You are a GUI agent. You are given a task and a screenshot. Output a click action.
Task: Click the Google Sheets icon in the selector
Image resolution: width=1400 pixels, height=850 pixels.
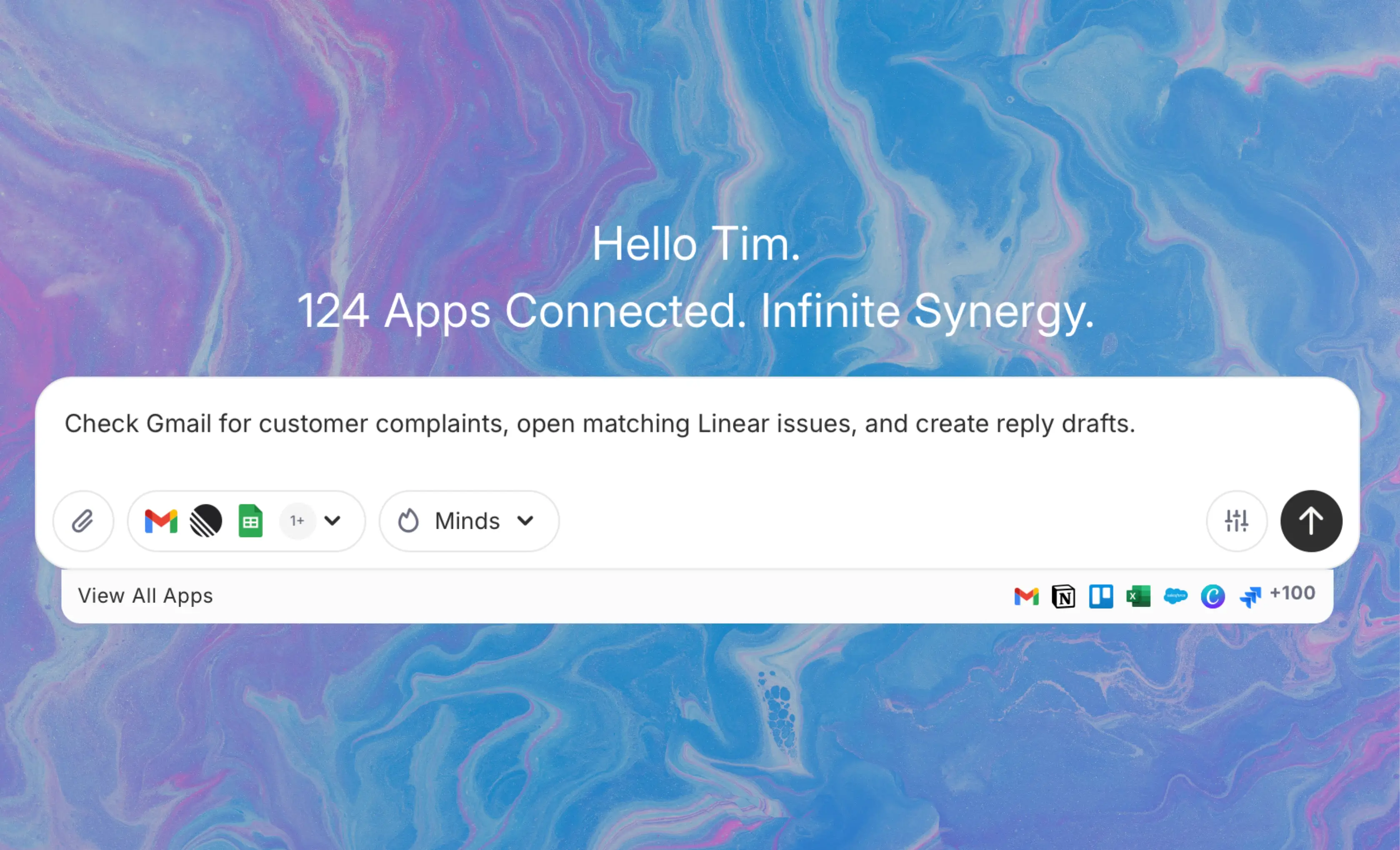[x=250, y=521]
